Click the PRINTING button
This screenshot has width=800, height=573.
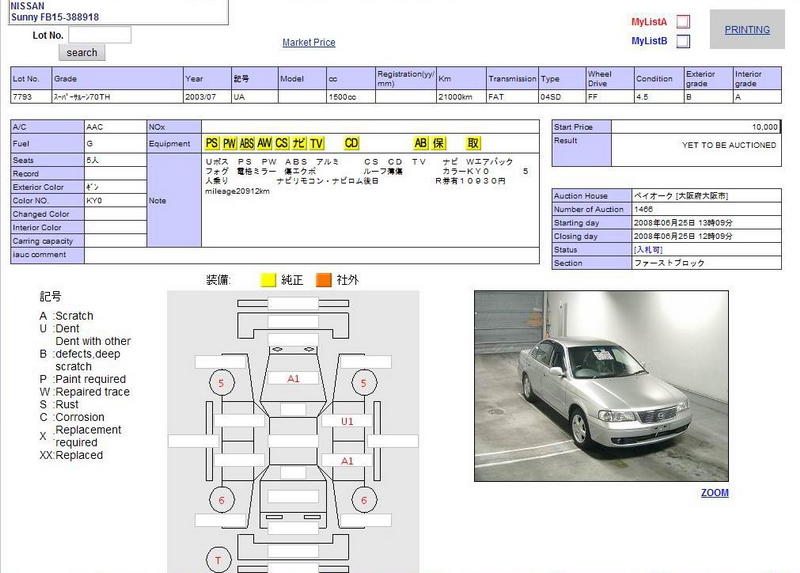pos(747,30)
